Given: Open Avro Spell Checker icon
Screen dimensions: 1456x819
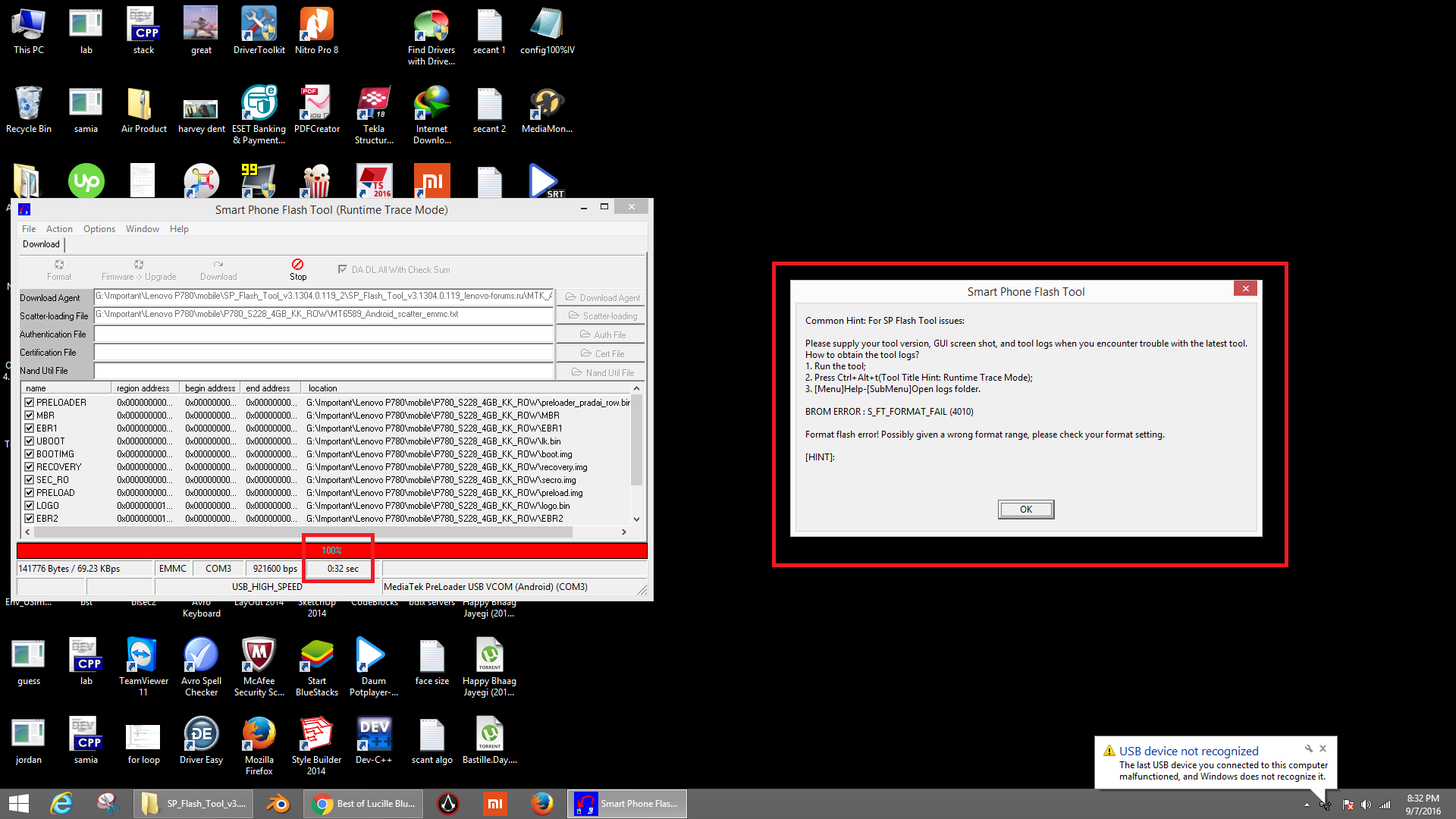Looking at the screenshot, I should click(x=202, y=667).
